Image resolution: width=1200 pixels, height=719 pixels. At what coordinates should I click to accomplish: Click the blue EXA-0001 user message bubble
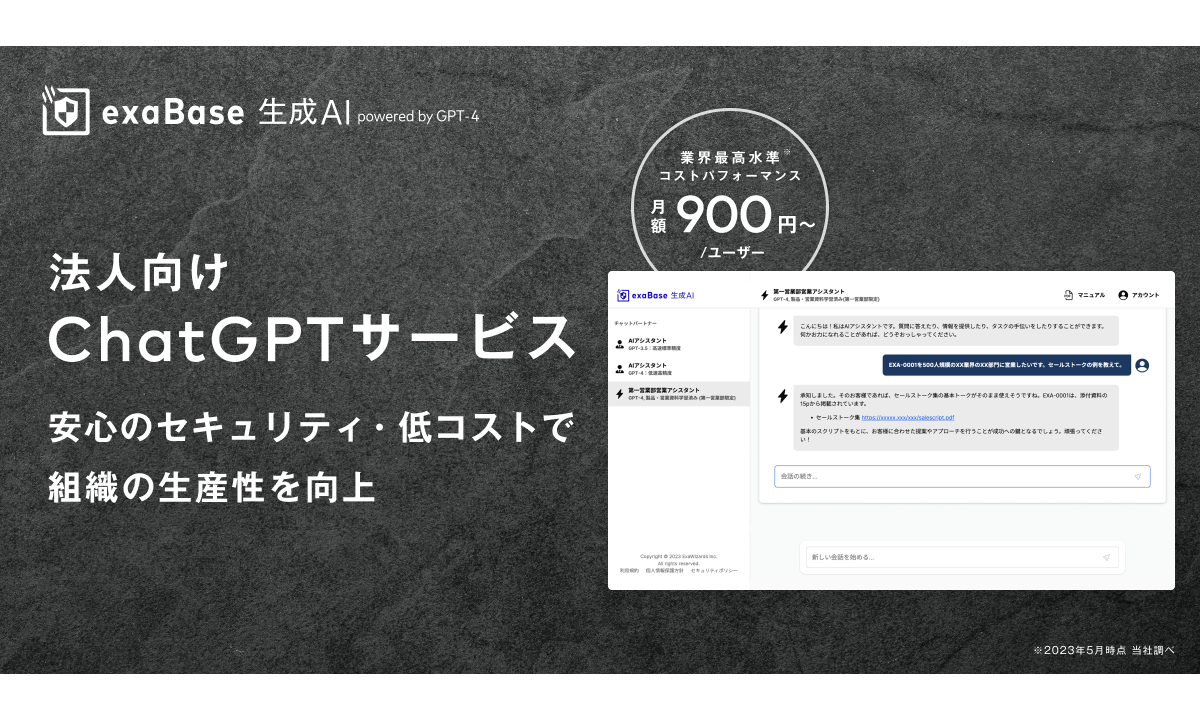point(1005,366)
